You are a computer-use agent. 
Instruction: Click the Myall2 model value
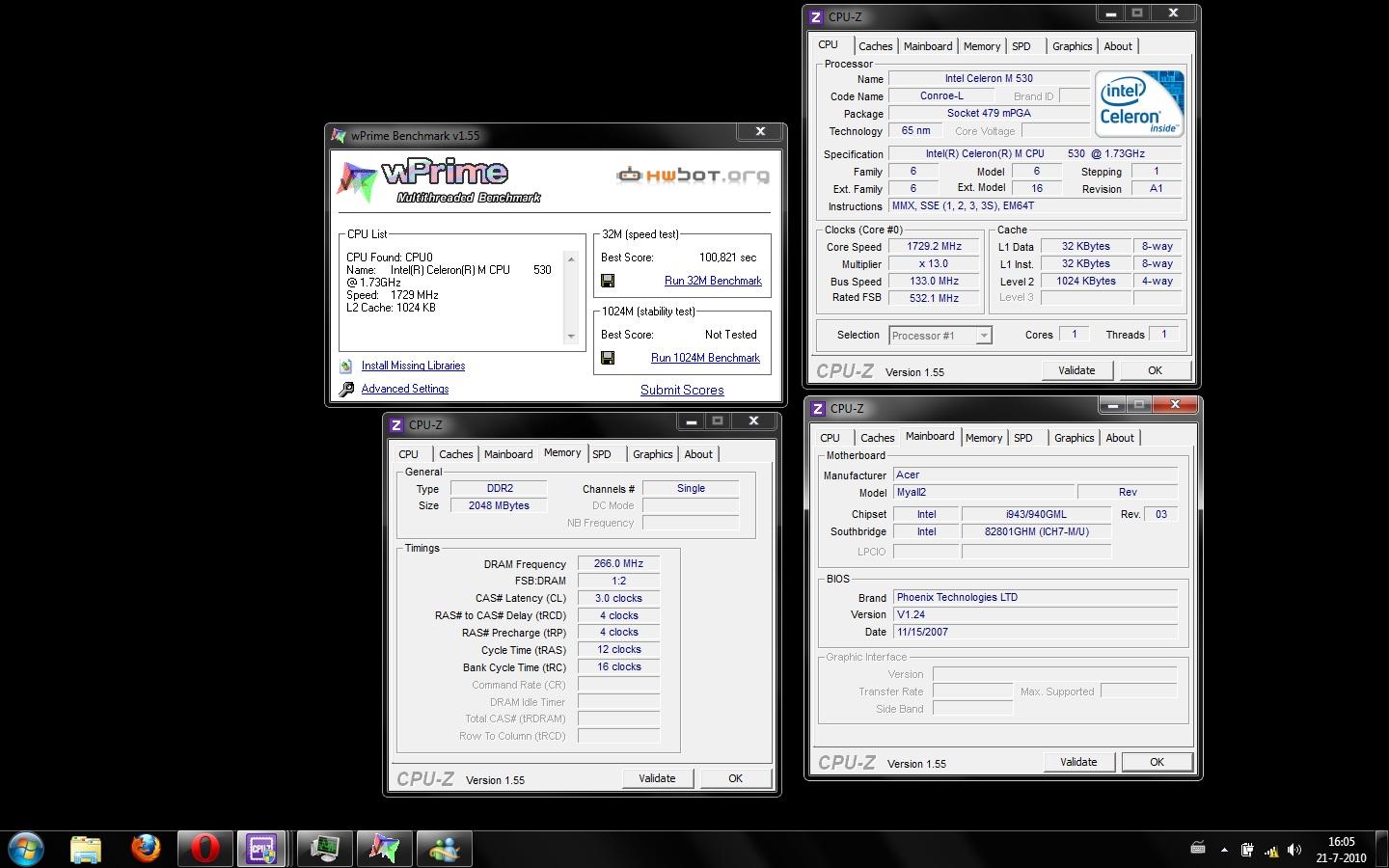click(x=983, y=492)
